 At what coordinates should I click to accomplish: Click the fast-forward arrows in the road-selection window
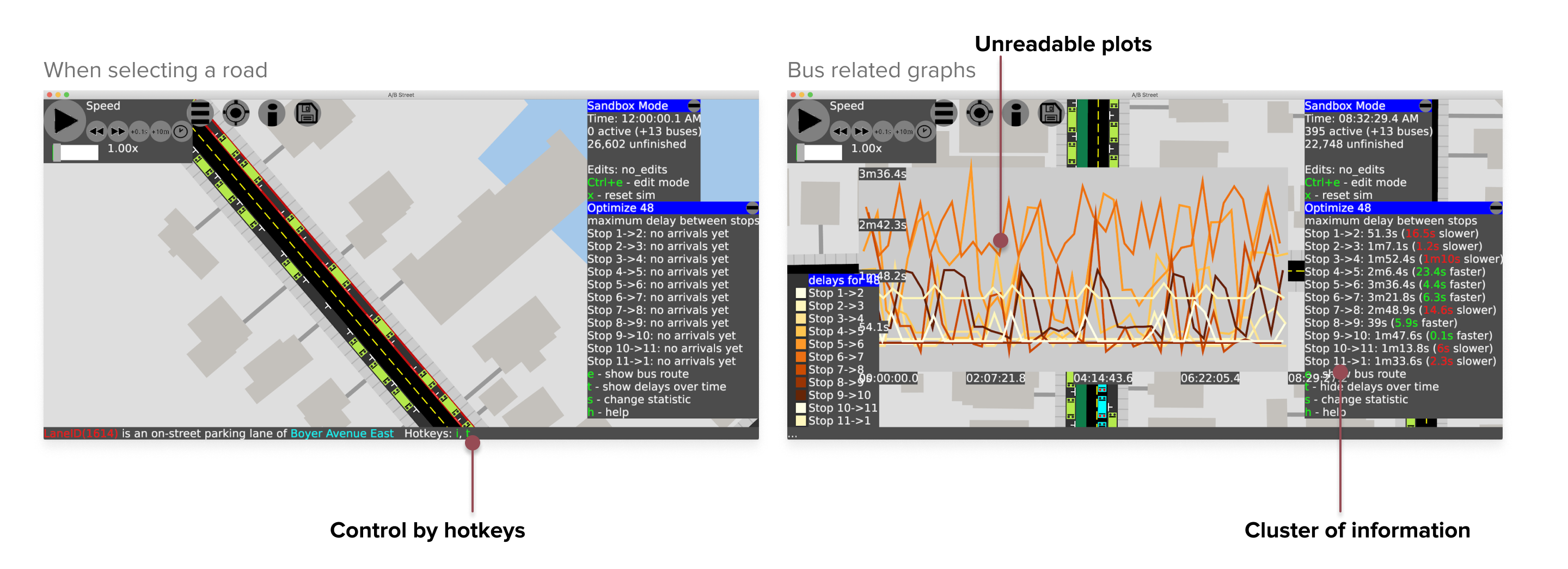[x=118, y=131]
